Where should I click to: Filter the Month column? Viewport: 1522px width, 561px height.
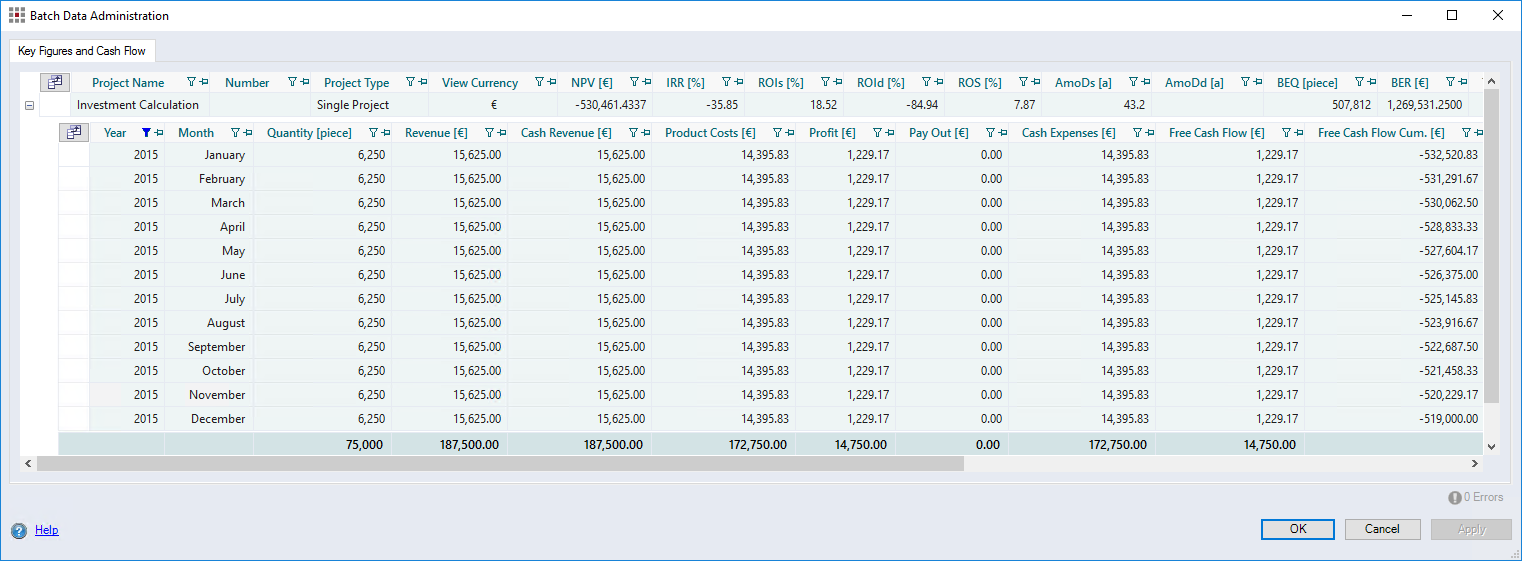click(235, 133)
